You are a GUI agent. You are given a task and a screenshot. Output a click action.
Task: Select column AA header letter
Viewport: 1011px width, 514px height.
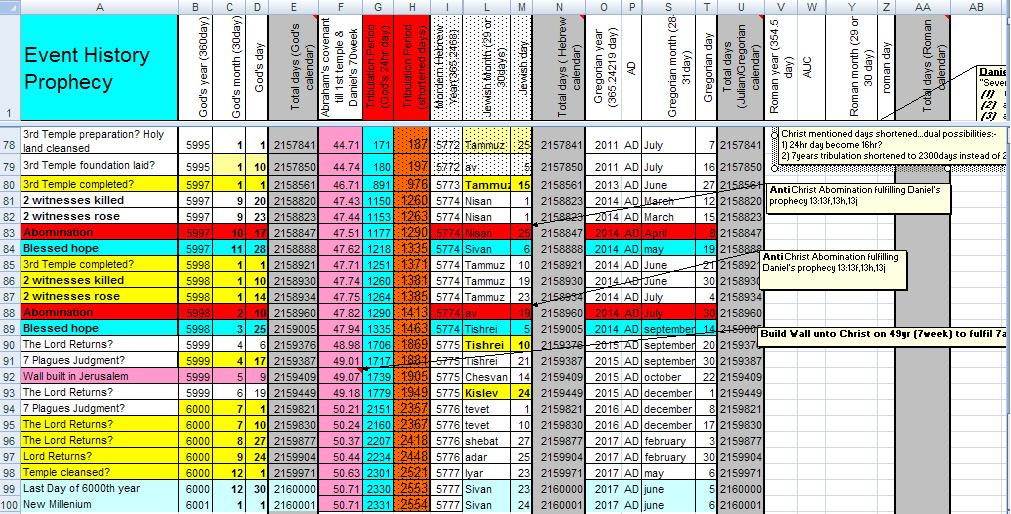pyautogui.click(x=922, y=7)
